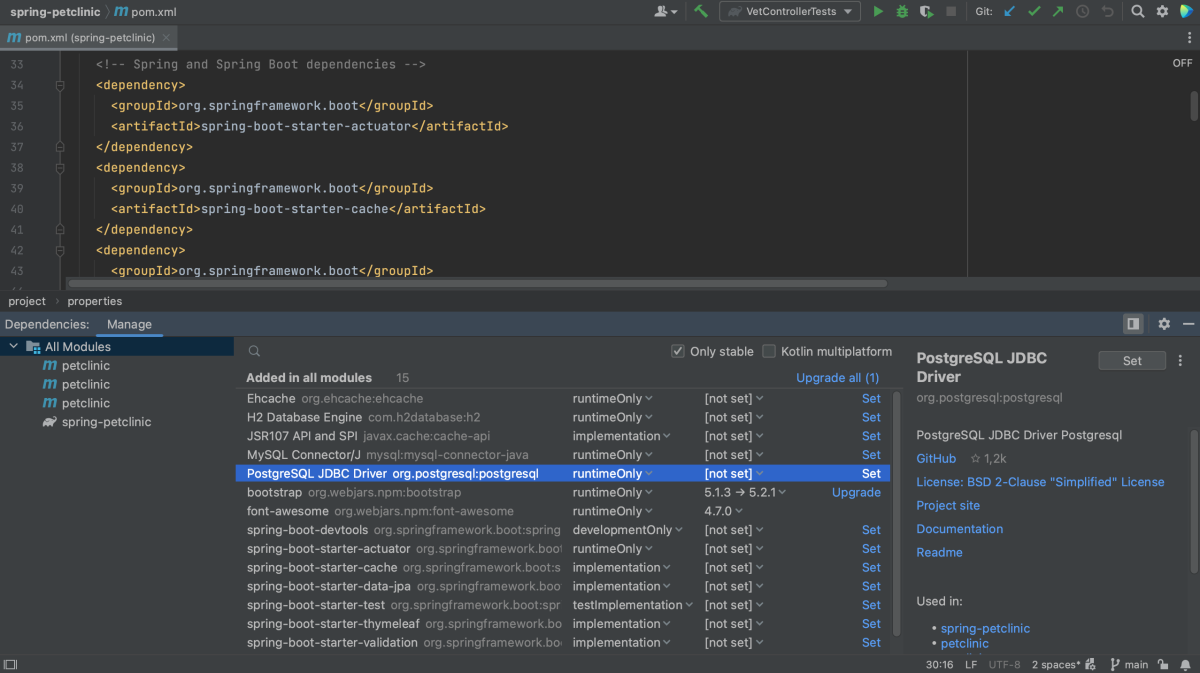Select the Manage tab in Dependencies
Image resolution: width=1200 pixels, height=673 pixels.
[131, 324]
